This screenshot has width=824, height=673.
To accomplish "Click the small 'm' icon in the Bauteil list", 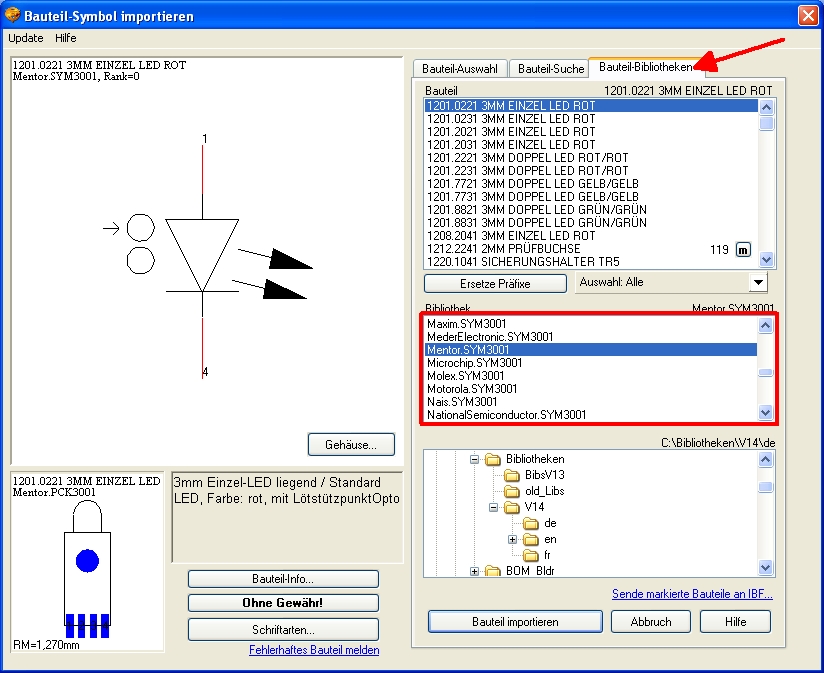I will click(743, 249).
